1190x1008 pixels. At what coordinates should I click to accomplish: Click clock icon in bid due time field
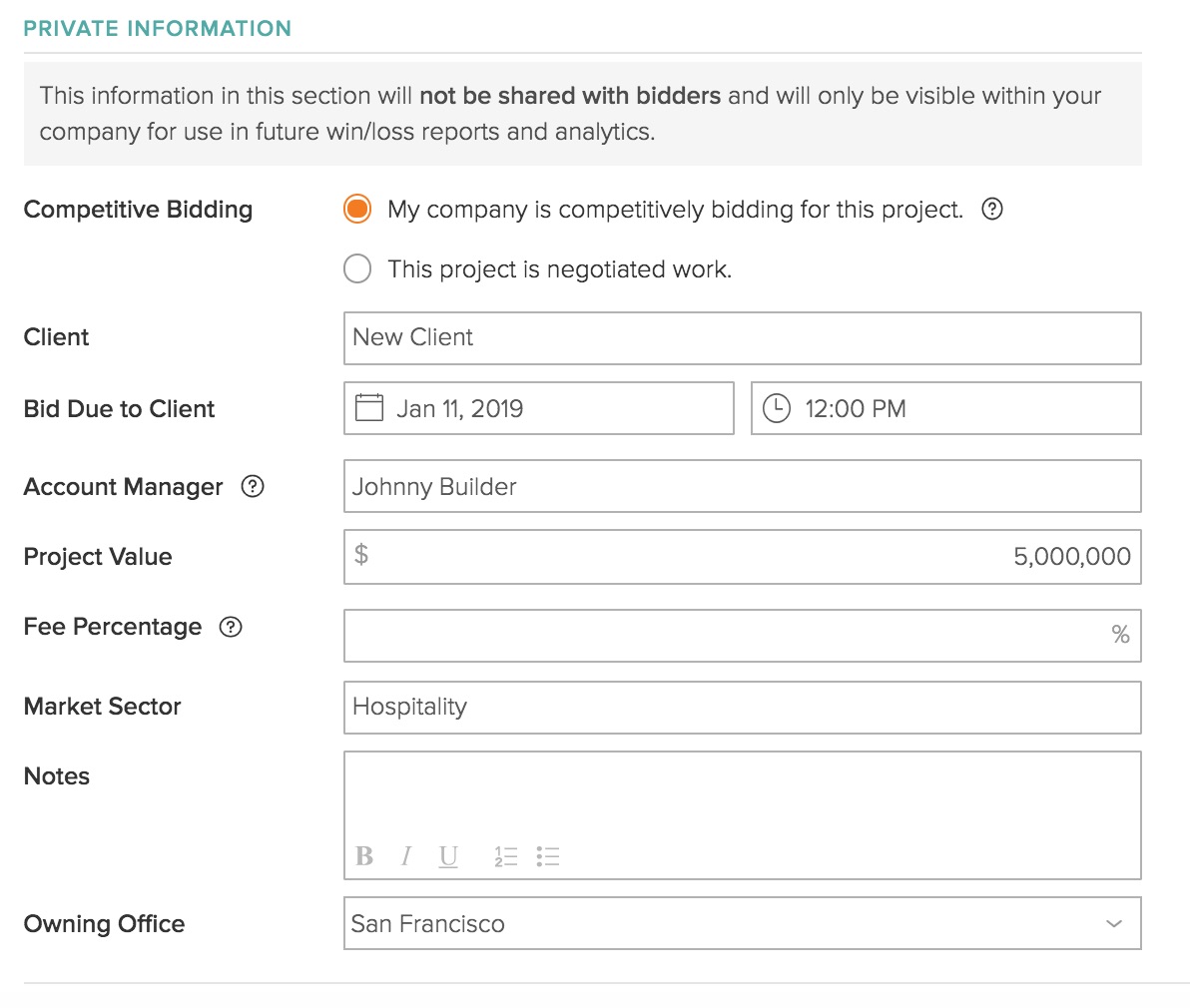[776, 408]
